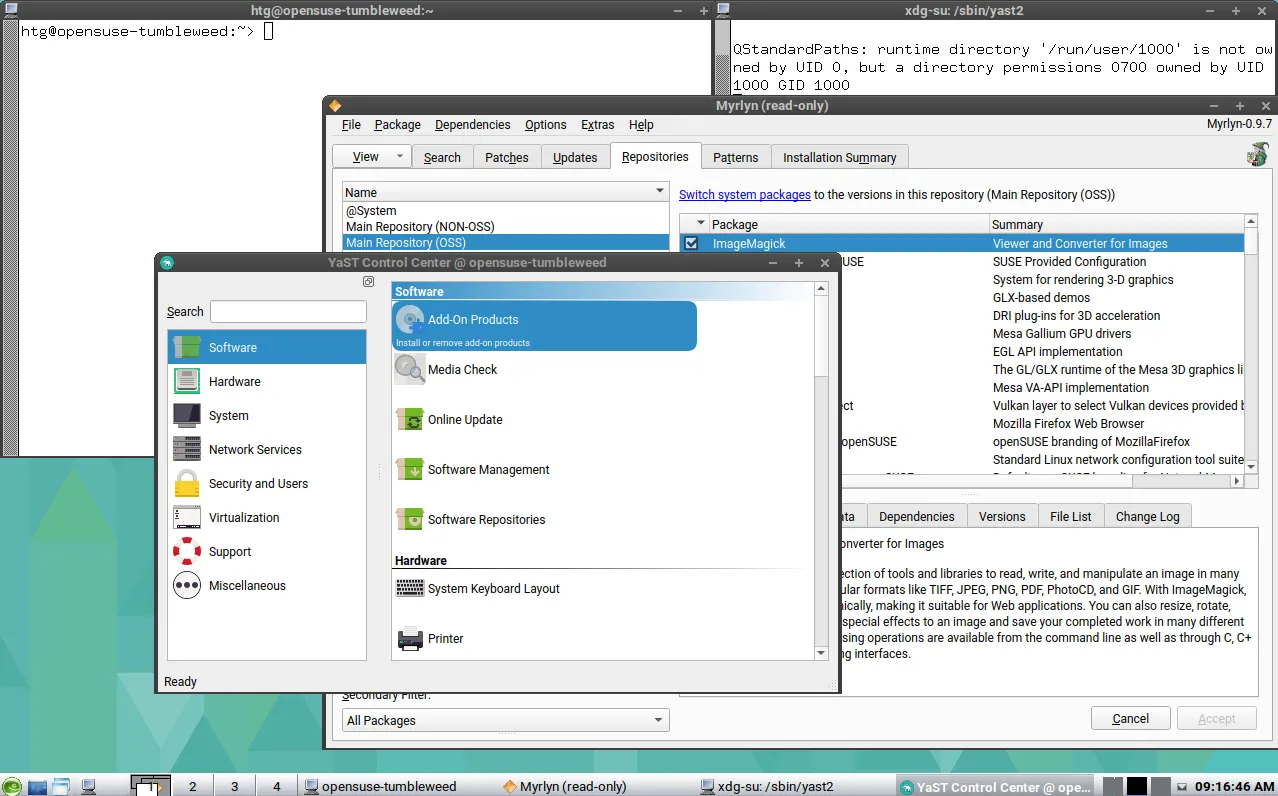Image resolution: width=1278 pixels, height=796 pixels.
Task: Click the Switch system packages link
Action: point(744,194)
